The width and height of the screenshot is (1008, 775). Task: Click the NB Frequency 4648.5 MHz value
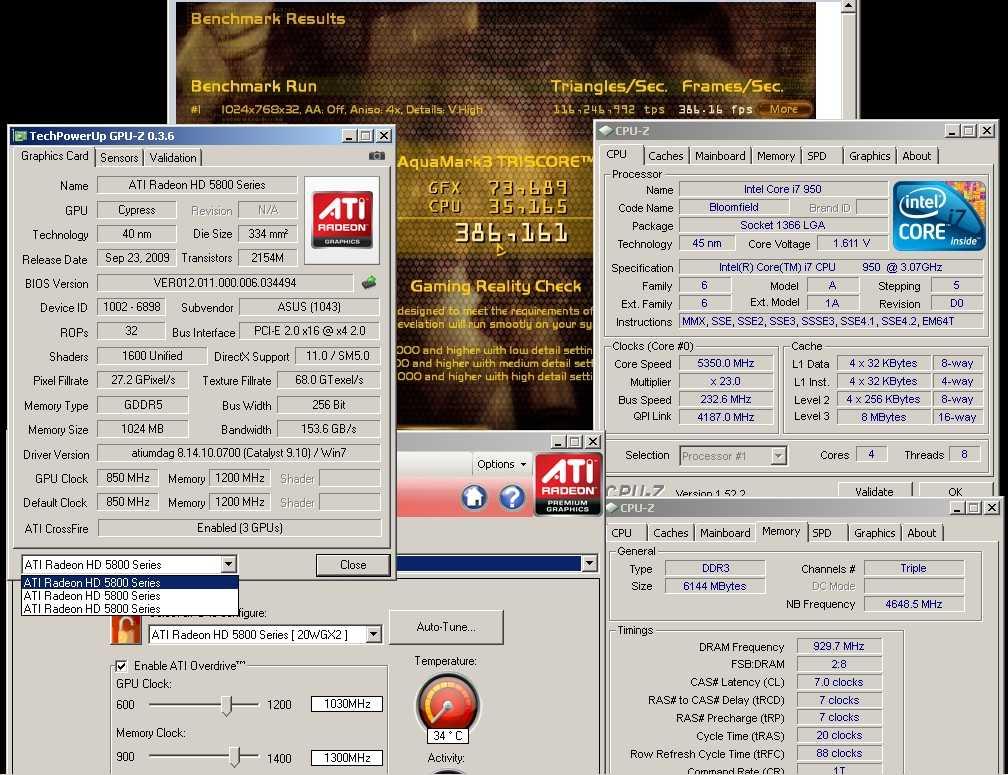coord(913,604)
